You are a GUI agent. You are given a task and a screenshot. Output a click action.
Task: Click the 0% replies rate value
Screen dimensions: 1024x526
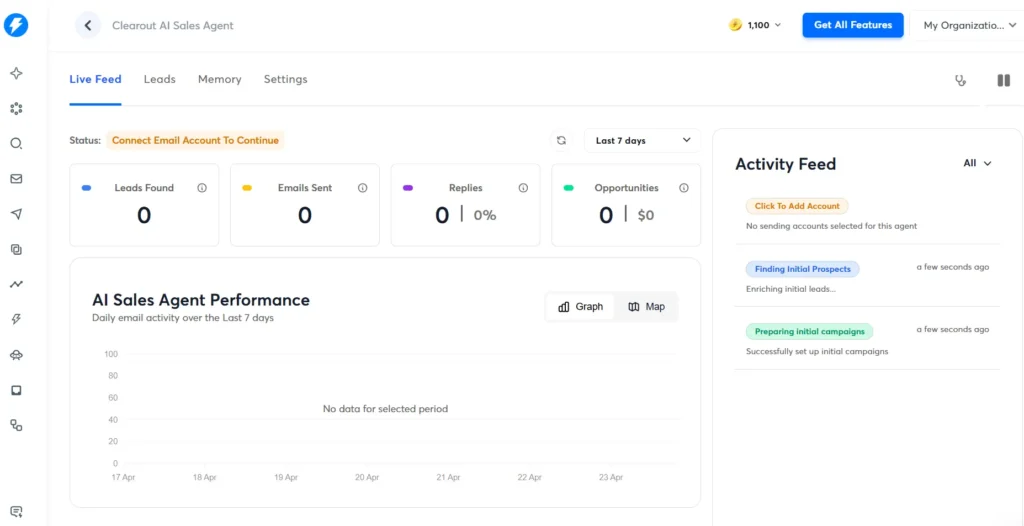click(485, 215)
